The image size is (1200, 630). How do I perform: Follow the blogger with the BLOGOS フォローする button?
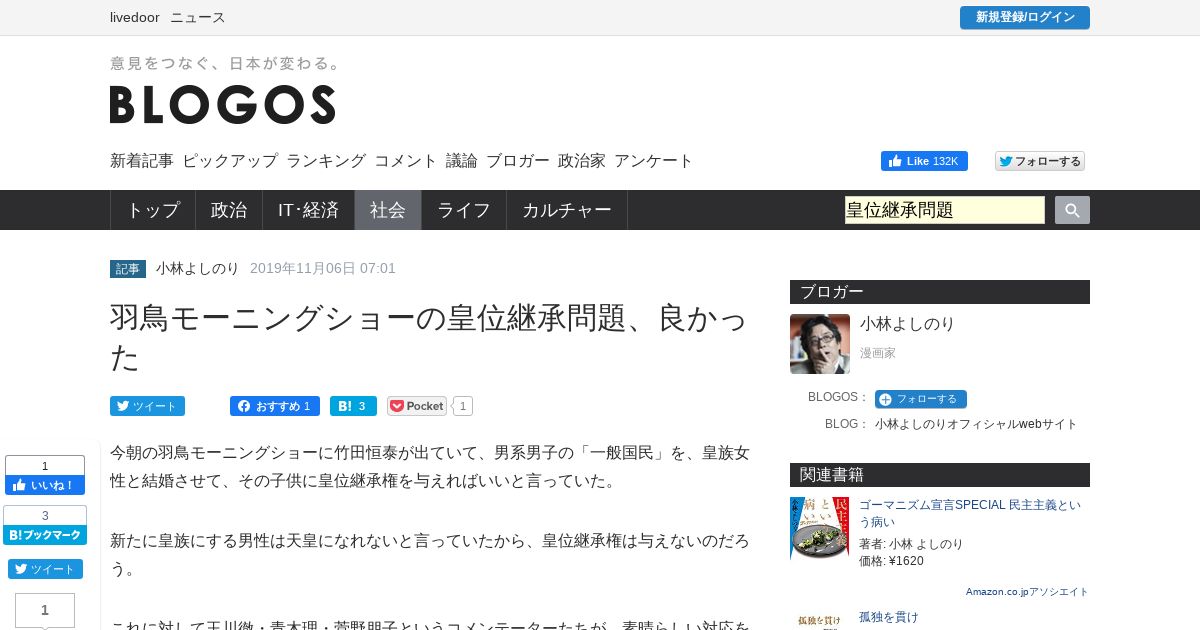pyautogui.click(x=921, y=399)
